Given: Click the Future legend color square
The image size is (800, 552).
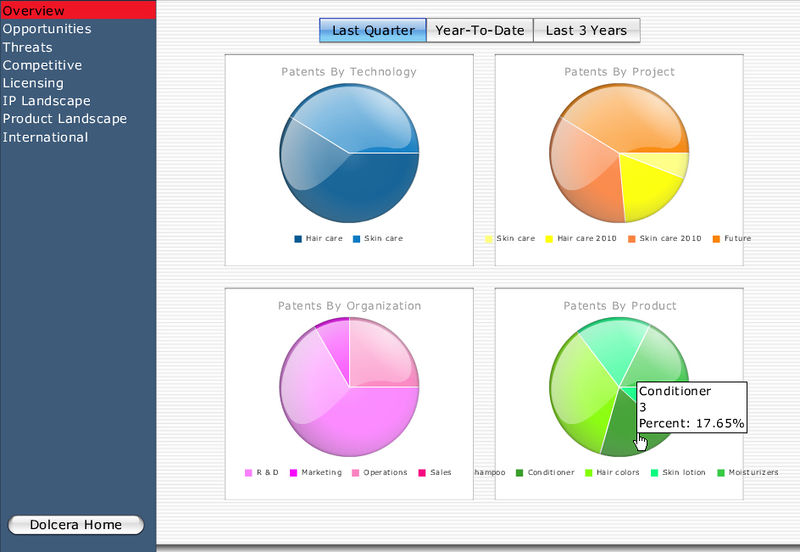Looking at the screenshot, I should [716, 239].
